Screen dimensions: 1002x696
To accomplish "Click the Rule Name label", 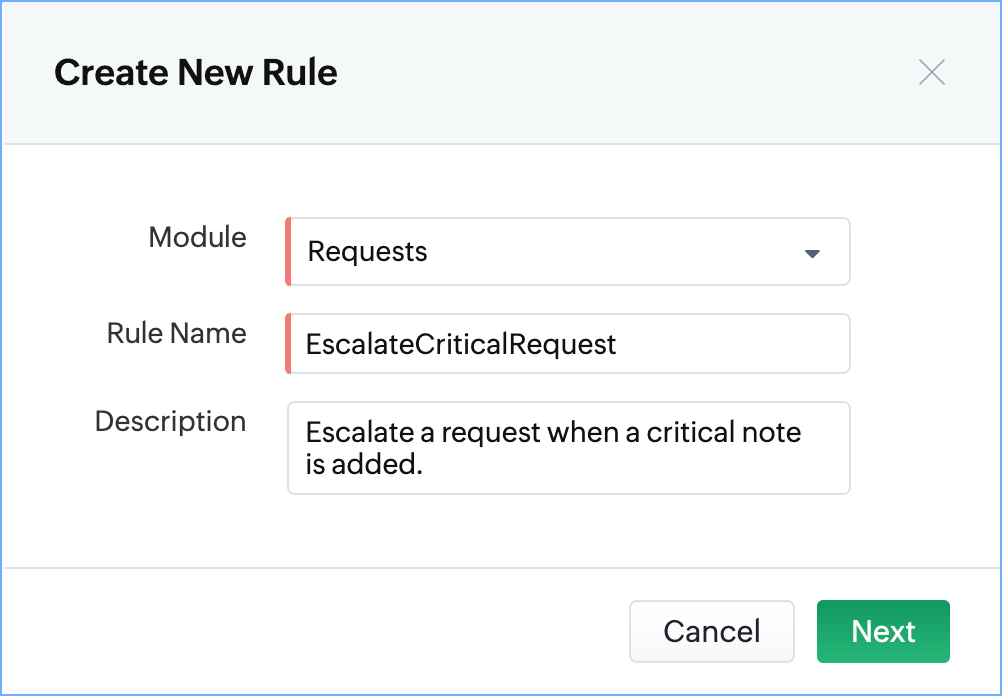I will (176, 334).
